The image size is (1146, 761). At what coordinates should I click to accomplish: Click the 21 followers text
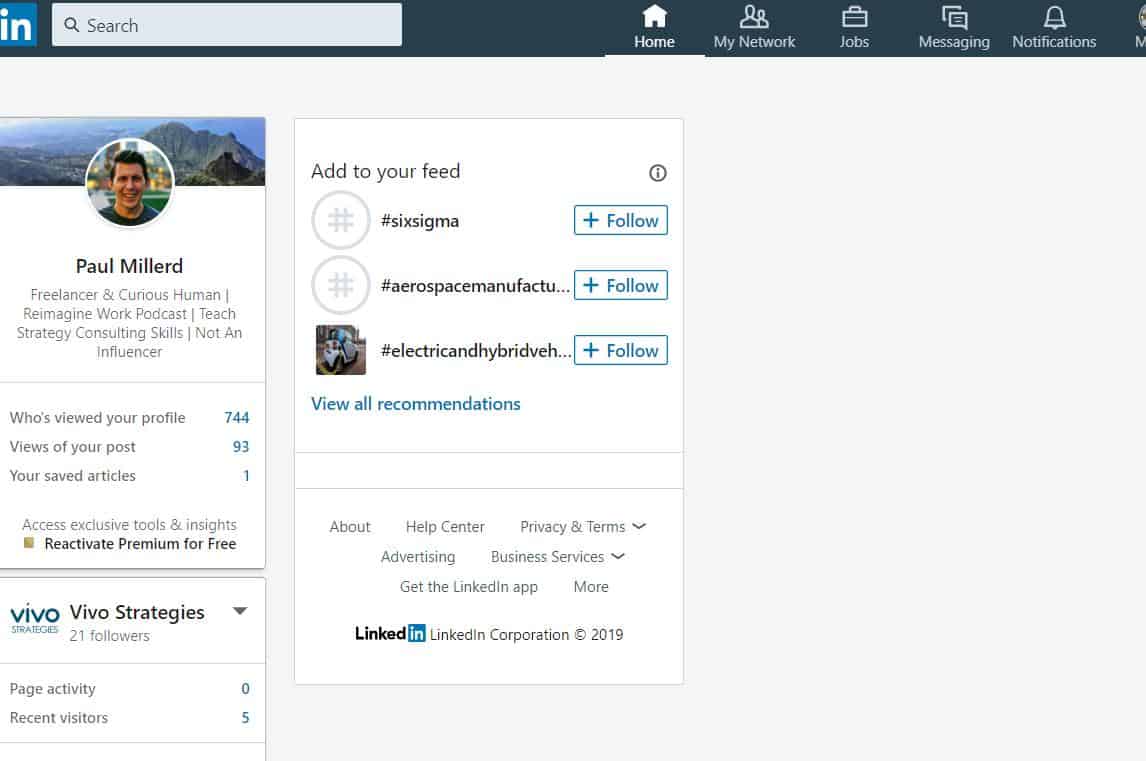click(110, 636)
